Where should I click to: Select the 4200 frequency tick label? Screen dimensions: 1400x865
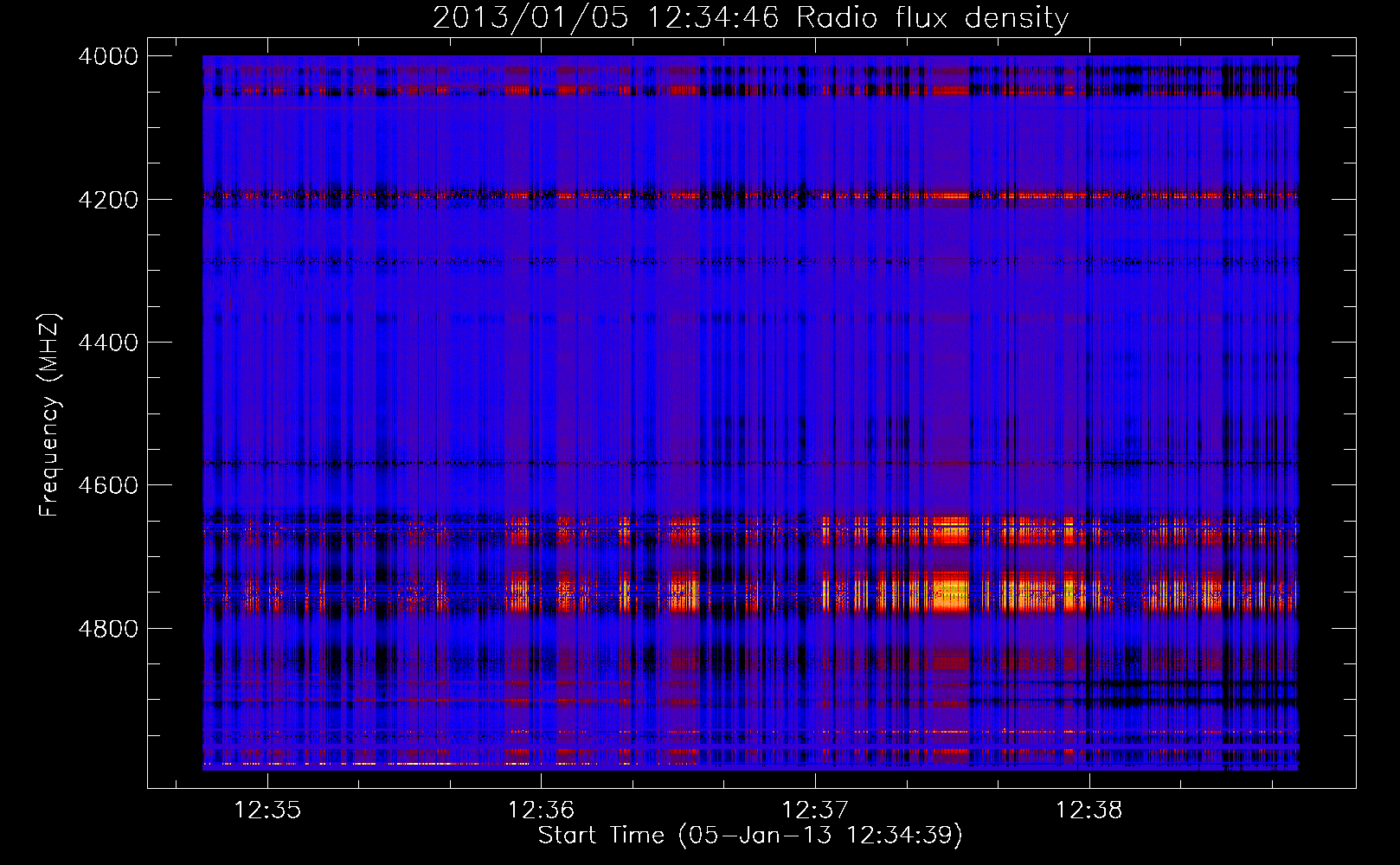point(108,199)
